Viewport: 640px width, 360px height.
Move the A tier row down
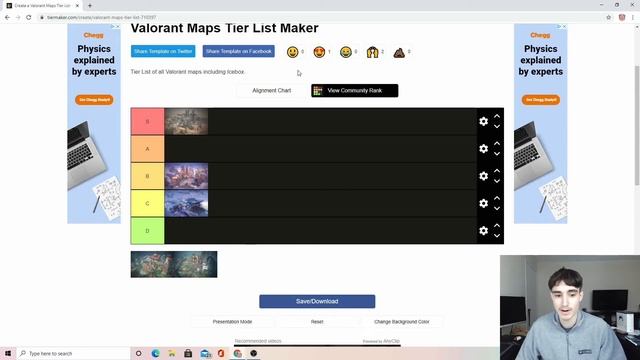[497, 154]
